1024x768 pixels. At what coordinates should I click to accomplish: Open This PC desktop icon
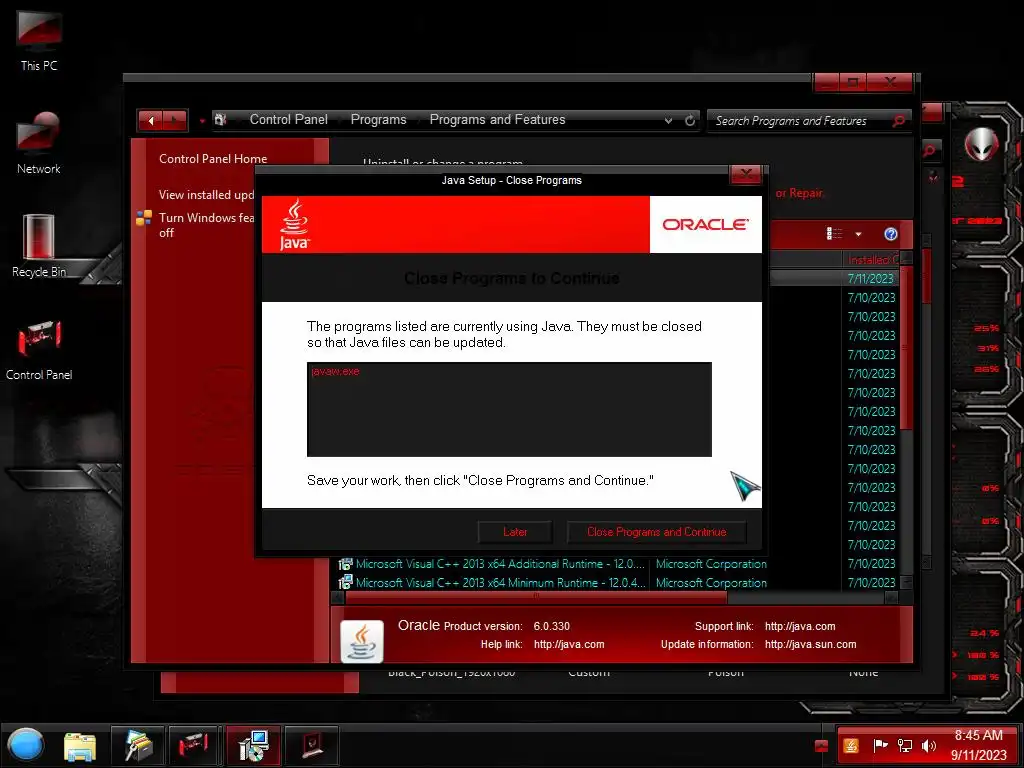[x=39, y=39]
